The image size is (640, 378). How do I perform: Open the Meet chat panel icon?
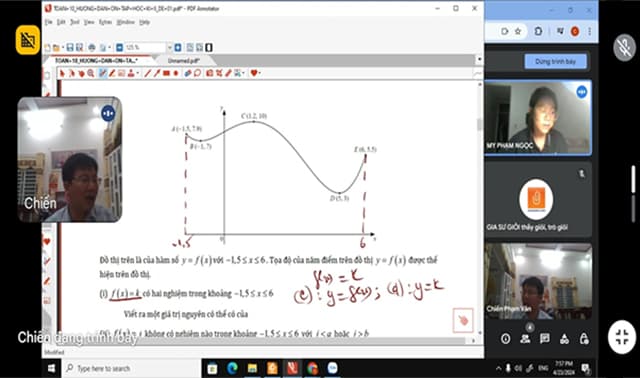click(544, 338)
